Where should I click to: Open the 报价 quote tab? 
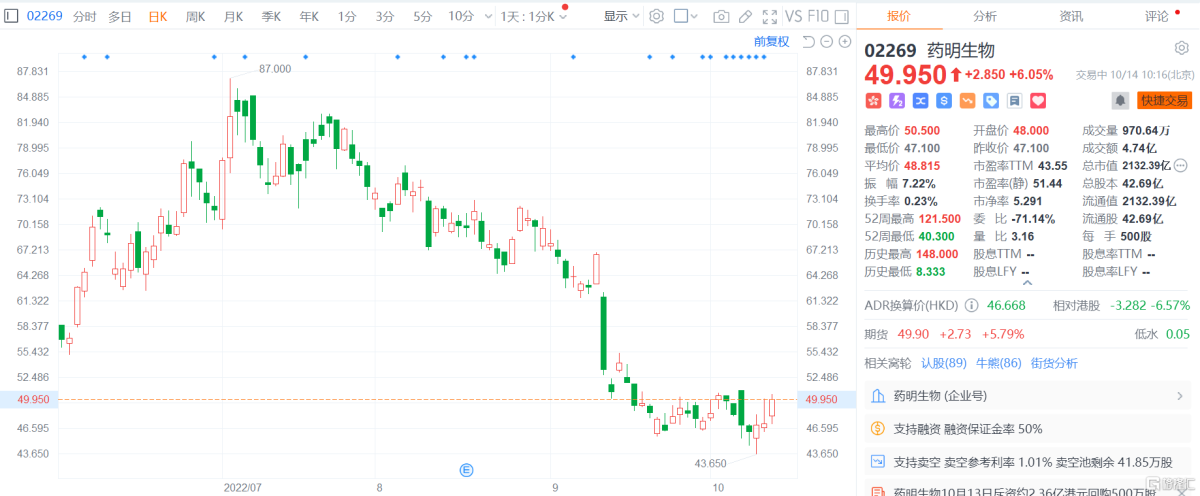[899, 15]
